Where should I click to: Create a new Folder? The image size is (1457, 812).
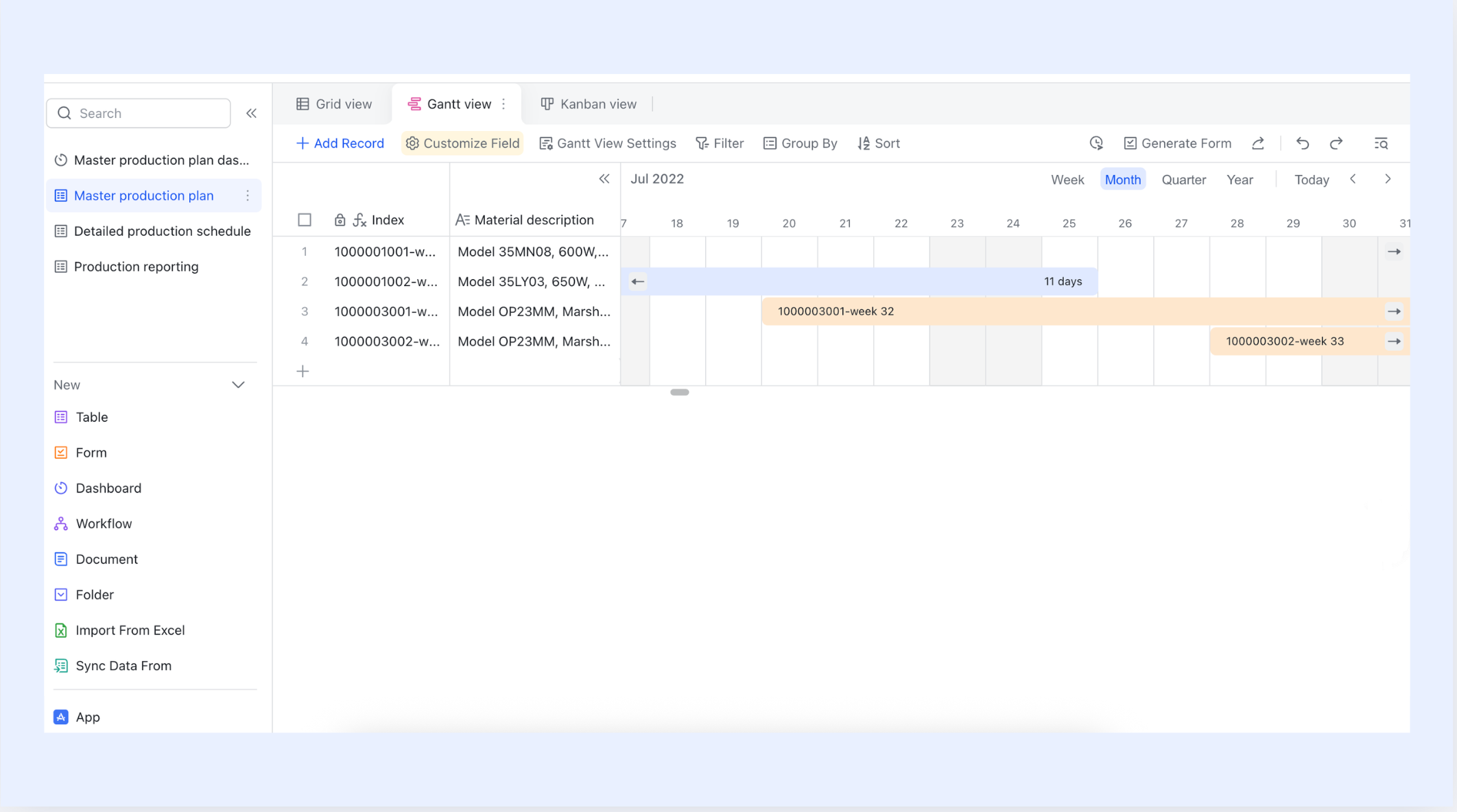click(84, 595)
